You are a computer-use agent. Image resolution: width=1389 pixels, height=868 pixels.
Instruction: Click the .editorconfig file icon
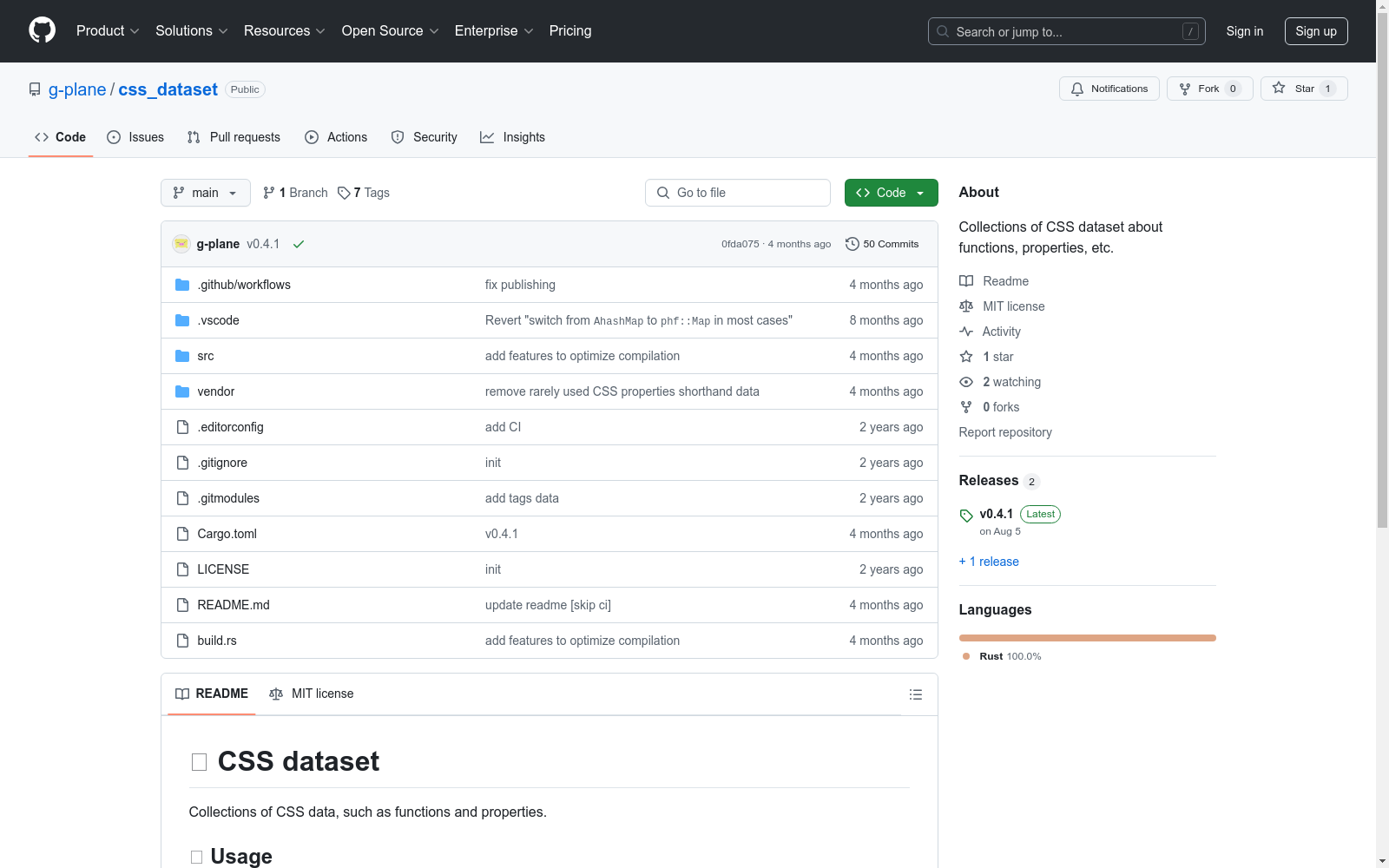(182, 427)
